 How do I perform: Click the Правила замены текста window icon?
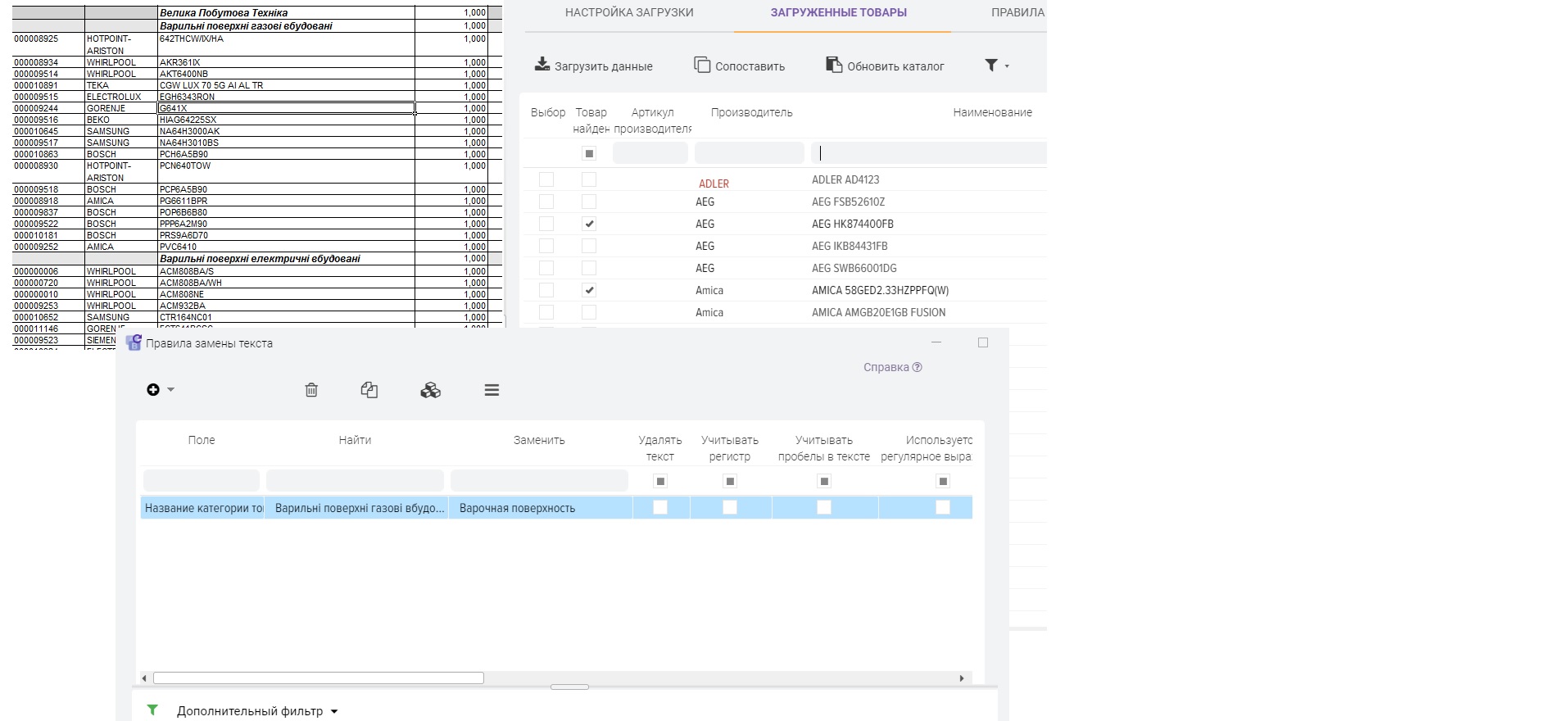[134, 342]
